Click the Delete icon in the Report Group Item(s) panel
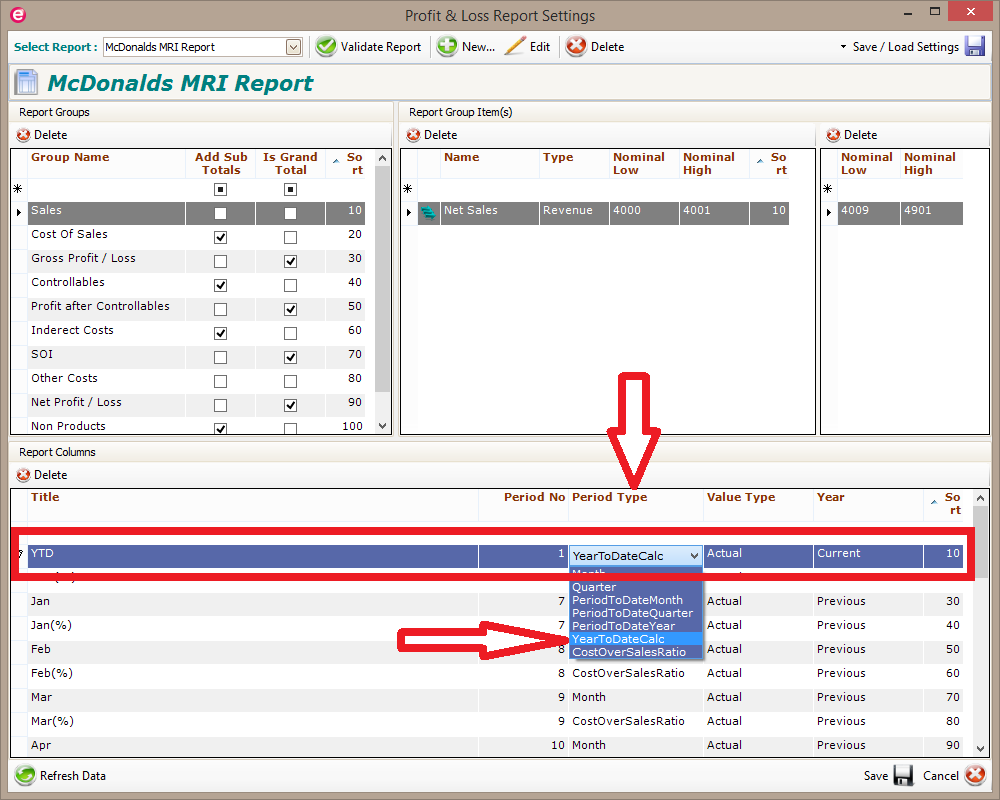This screenshot has width=1000, height=800. 413,135
